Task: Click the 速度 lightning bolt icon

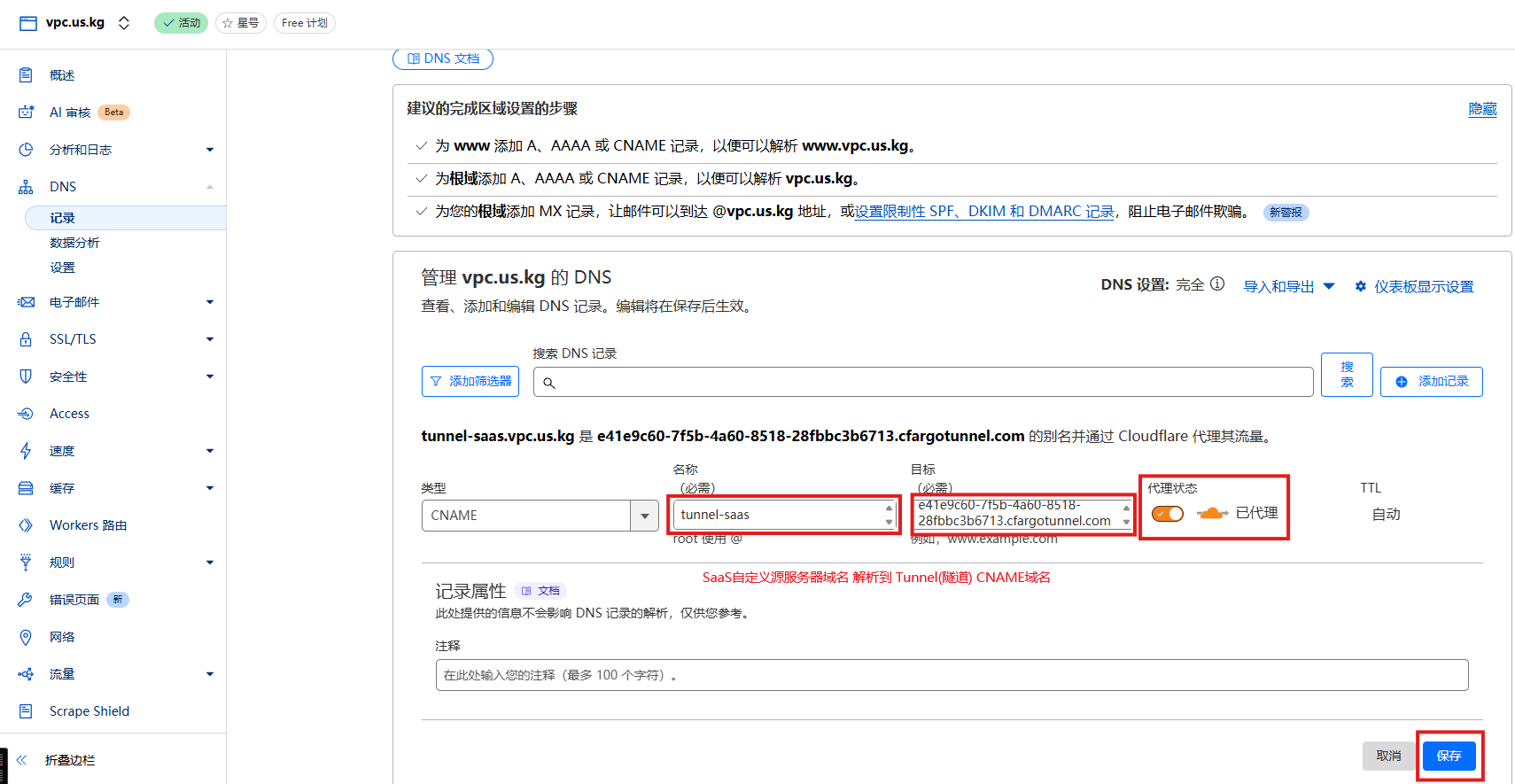Action: coord(26,451)
